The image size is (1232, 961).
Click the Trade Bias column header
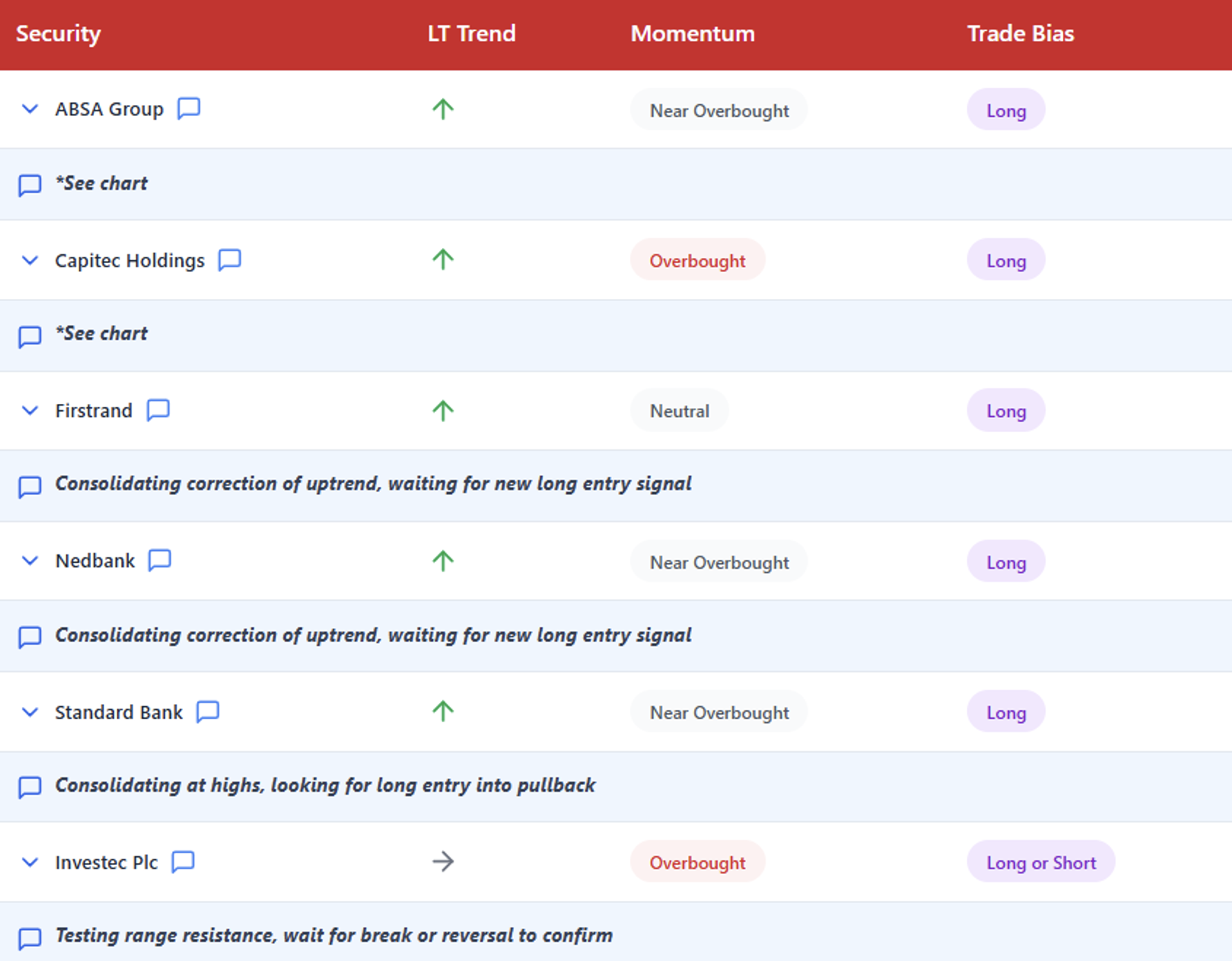pyautogui.click(x=1020, y=33)
